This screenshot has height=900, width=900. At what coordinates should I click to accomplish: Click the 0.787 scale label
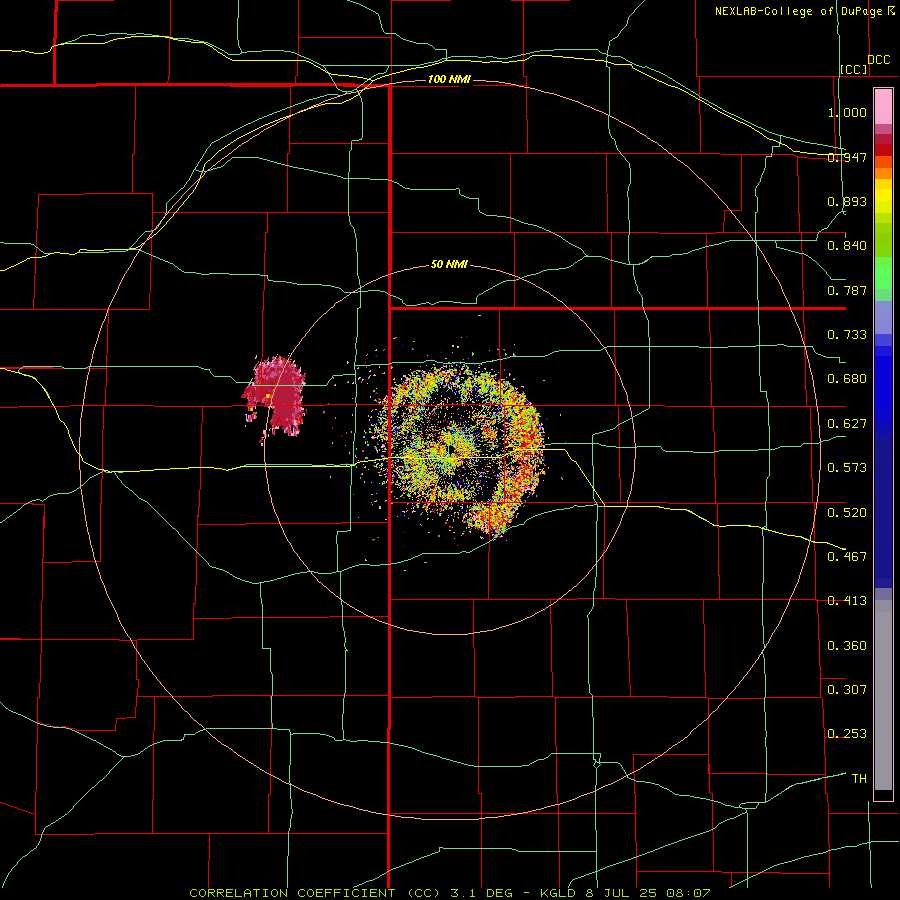pos(847,290)
